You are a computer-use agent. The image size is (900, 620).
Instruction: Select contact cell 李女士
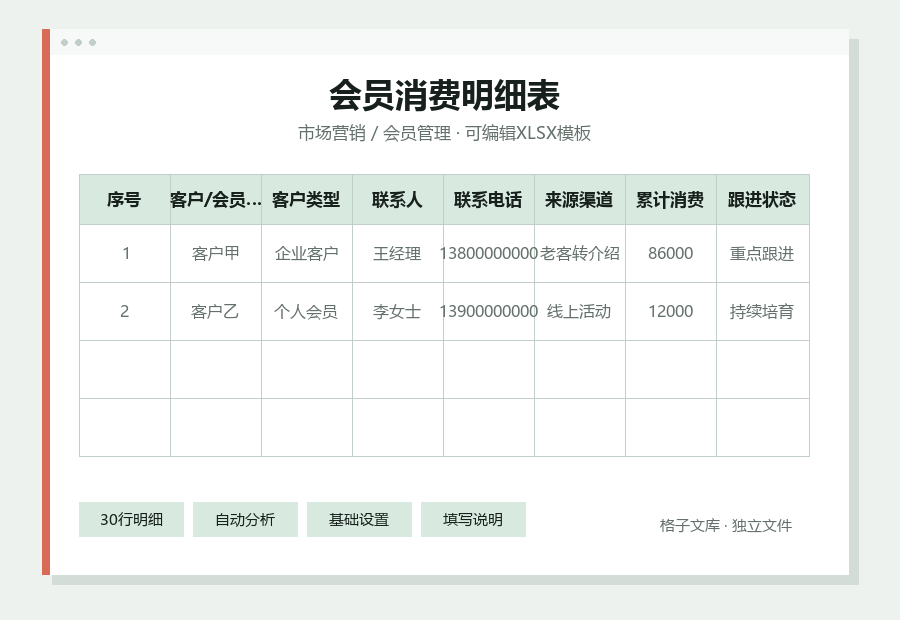pyautogui.click(x=398, y=311)
